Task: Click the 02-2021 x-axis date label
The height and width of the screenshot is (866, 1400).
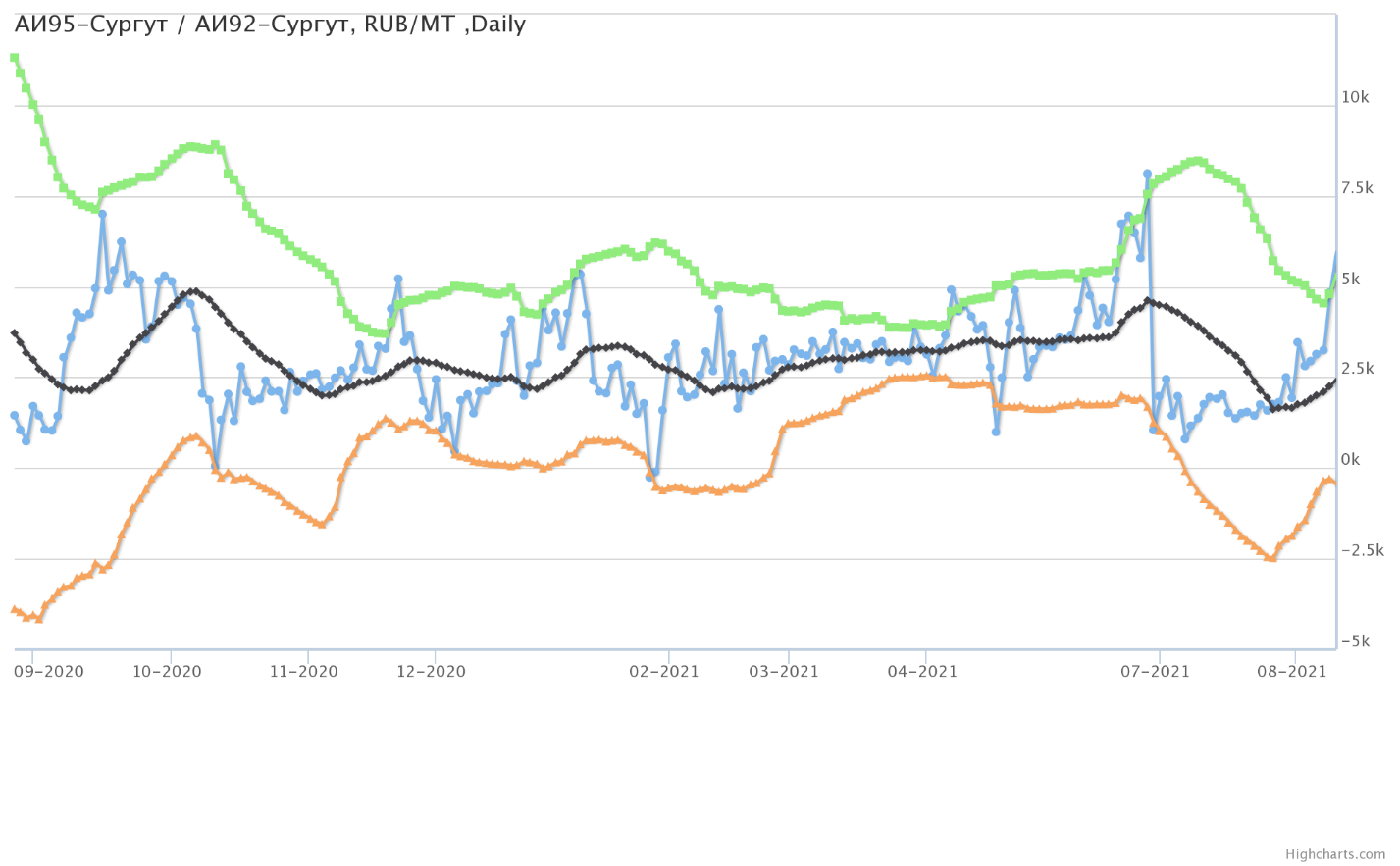Action: tap(664, 672)
